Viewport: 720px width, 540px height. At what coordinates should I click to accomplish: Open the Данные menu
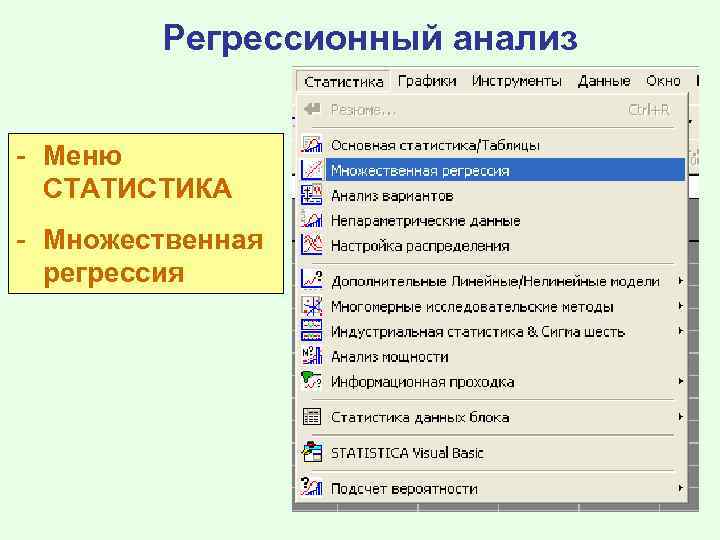[604, 81]
